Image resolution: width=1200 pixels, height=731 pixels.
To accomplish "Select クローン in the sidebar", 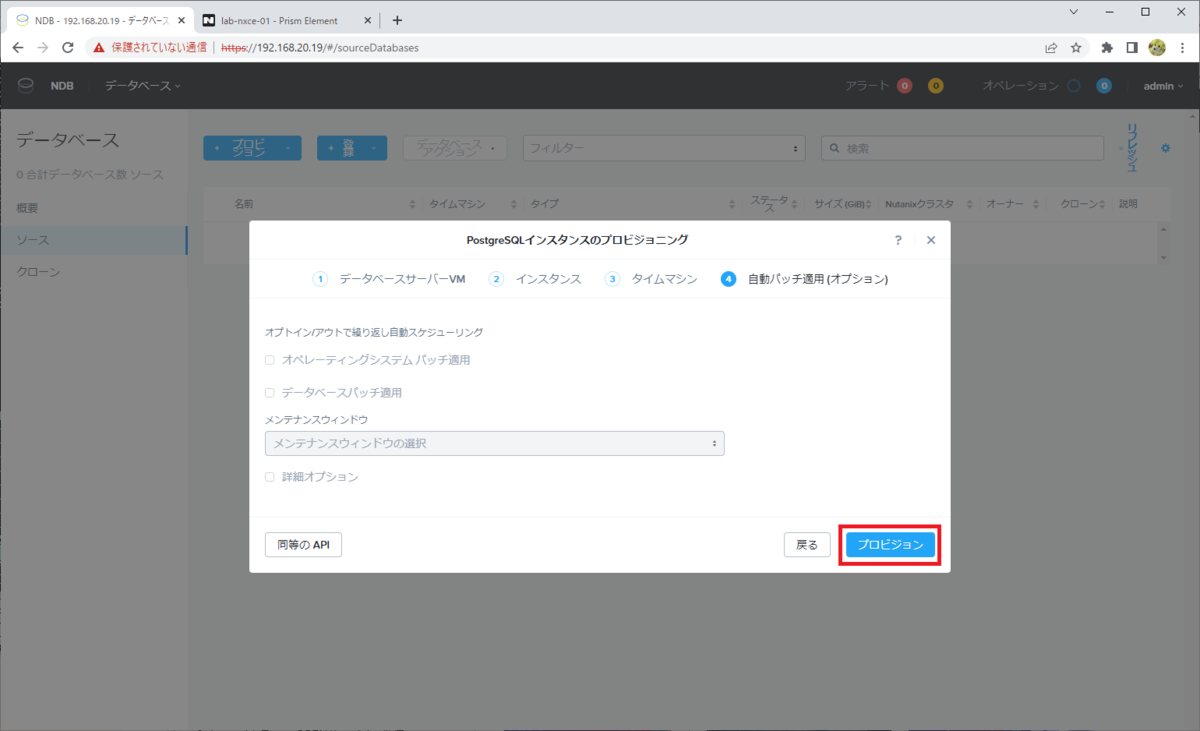I will point(93,272).
